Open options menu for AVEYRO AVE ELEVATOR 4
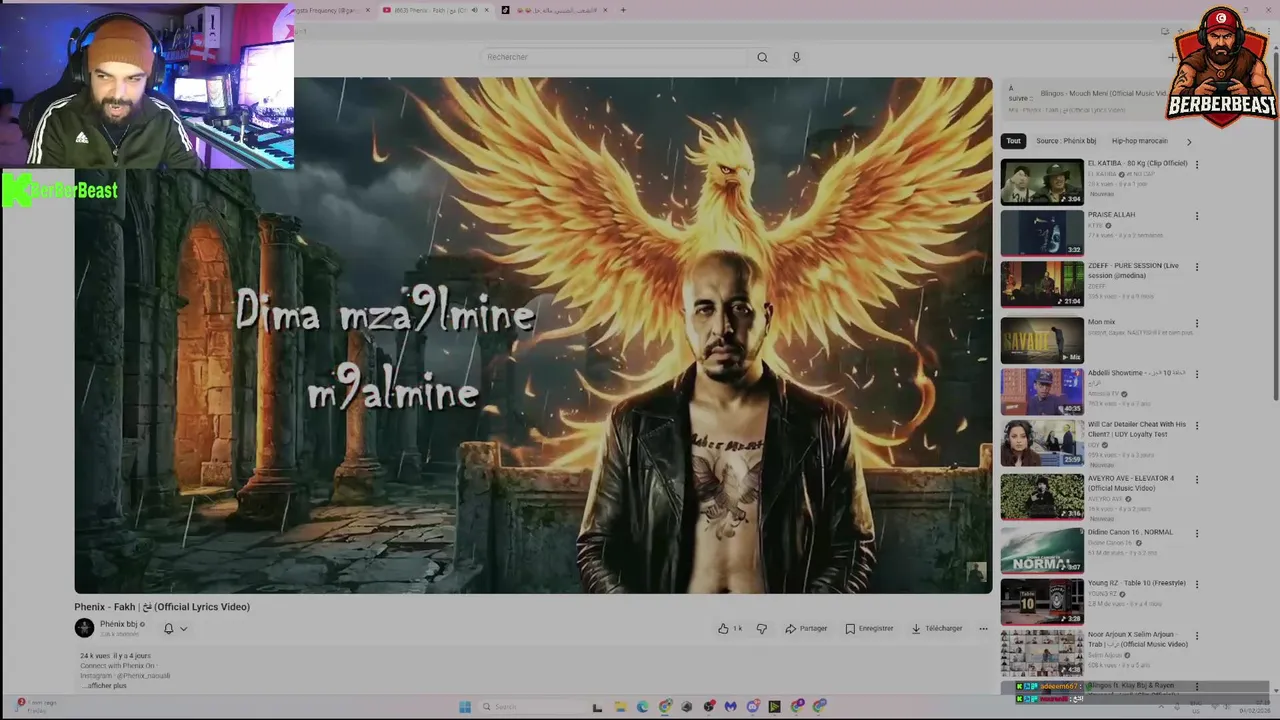 pyautogui.click(x=1196, y=479)
